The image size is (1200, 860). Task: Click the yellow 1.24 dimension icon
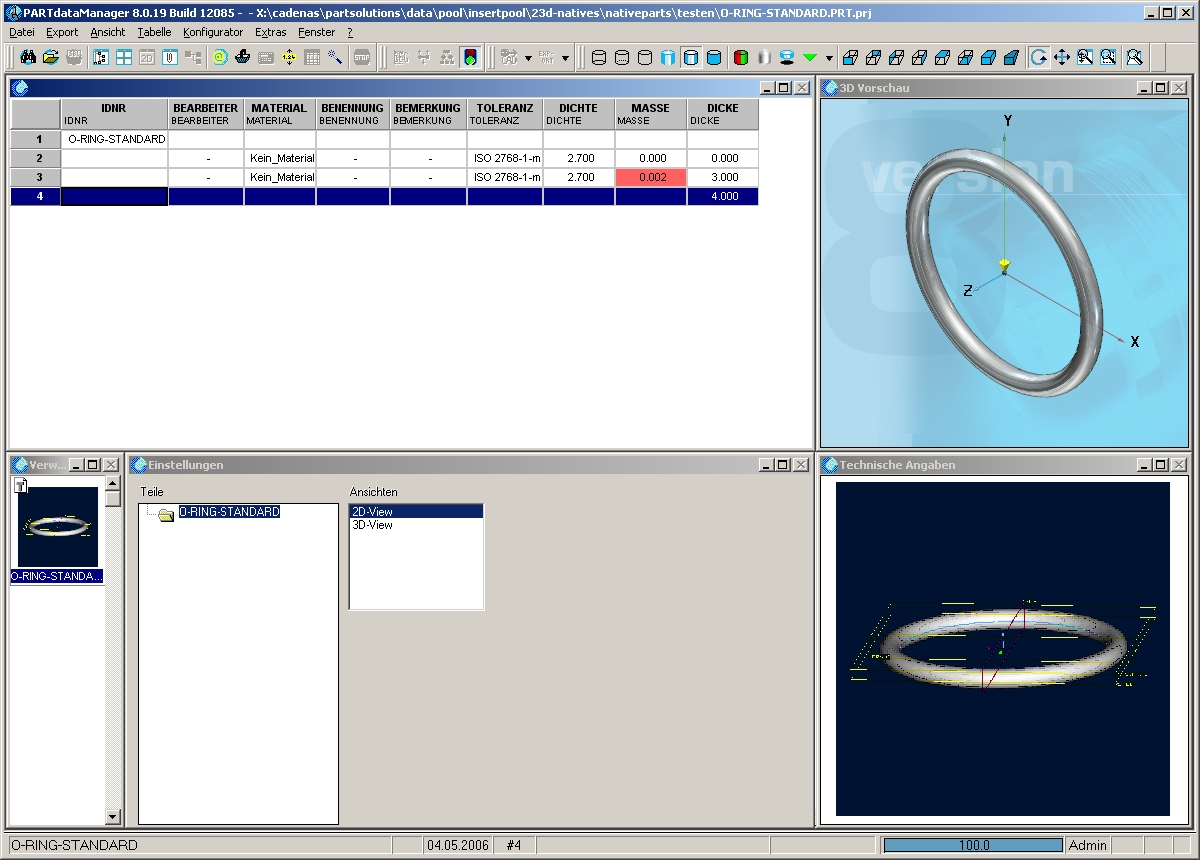(x=289, y=58)
